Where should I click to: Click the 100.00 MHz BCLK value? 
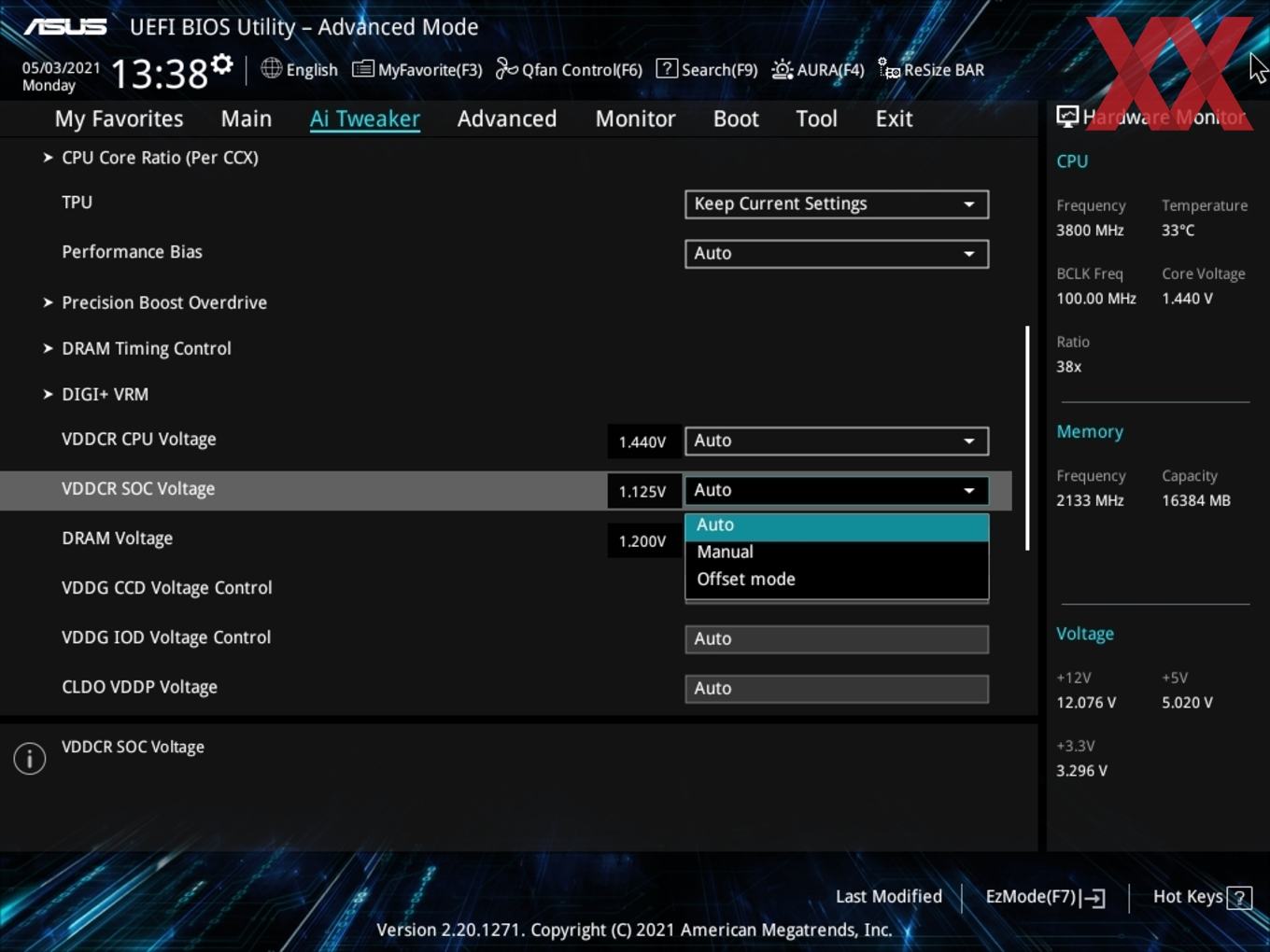[1096, 299]
